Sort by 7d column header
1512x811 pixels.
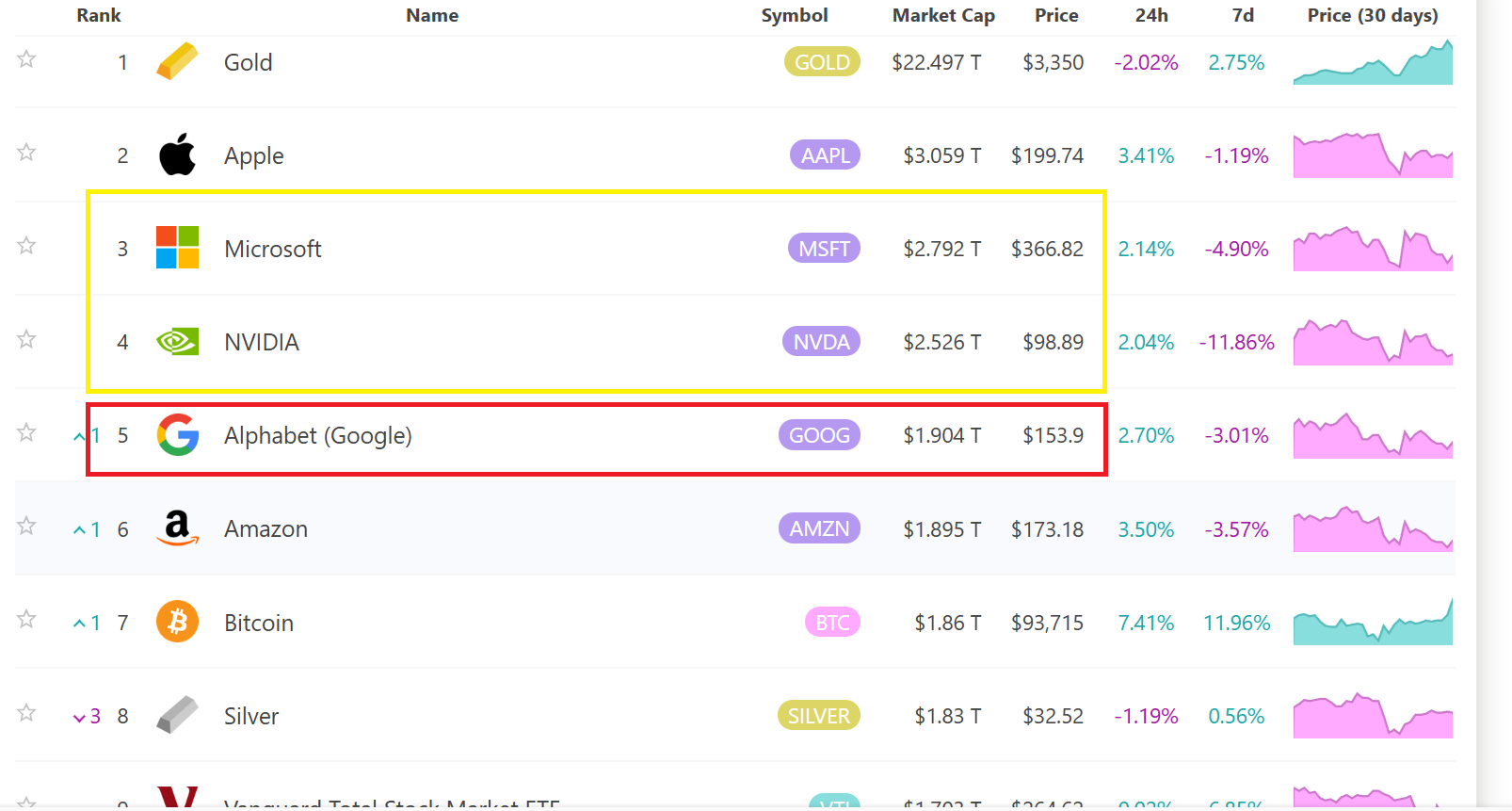[1243, 15]
